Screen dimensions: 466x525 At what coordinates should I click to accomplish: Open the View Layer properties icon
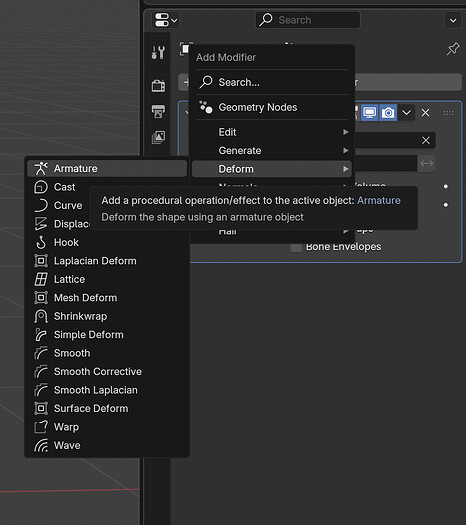click(158, 137)
